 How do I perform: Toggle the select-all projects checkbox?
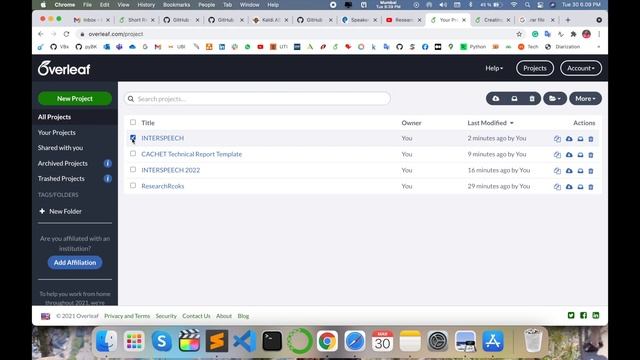point(133,122)
